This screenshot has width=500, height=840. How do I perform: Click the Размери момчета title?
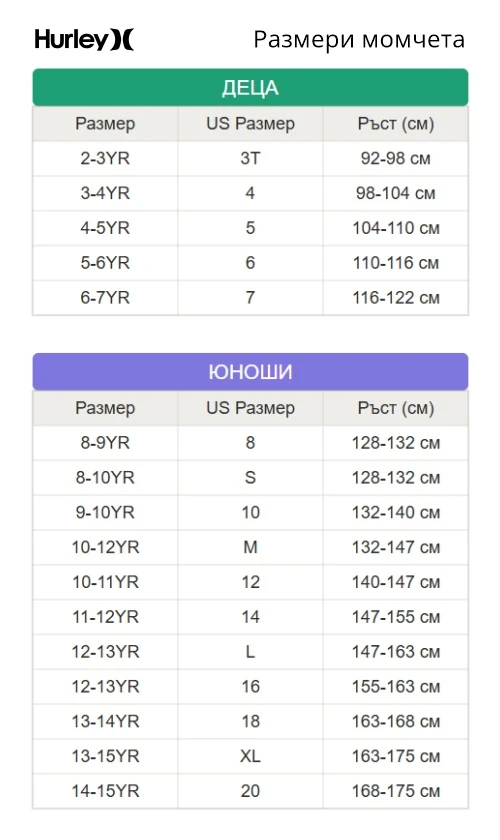click(359, 40)
